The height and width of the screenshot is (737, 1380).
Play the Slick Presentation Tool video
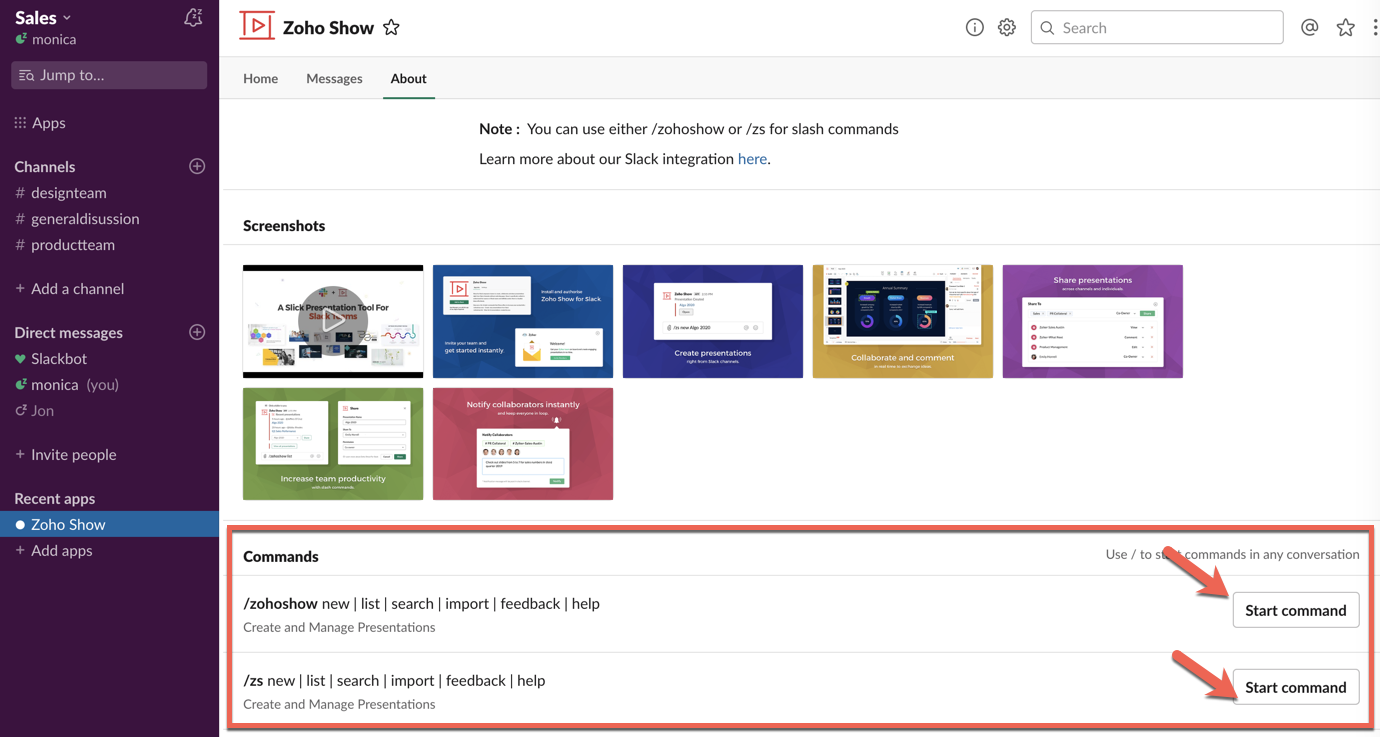[x=332, y=321]
